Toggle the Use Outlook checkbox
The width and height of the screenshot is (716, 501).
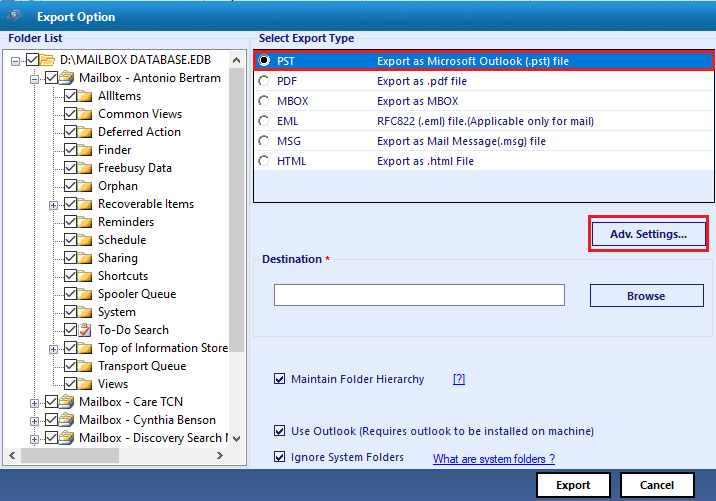(279, 431)
